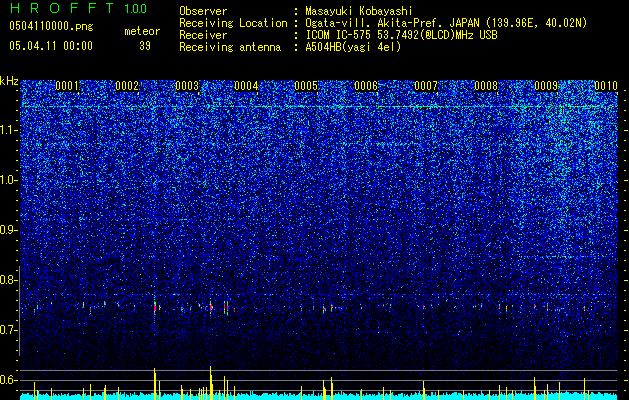The width and height of the screenshot is (629, 400).
Task: Click the 0.6 kHz axis tick label
Action: coord(9,380)
